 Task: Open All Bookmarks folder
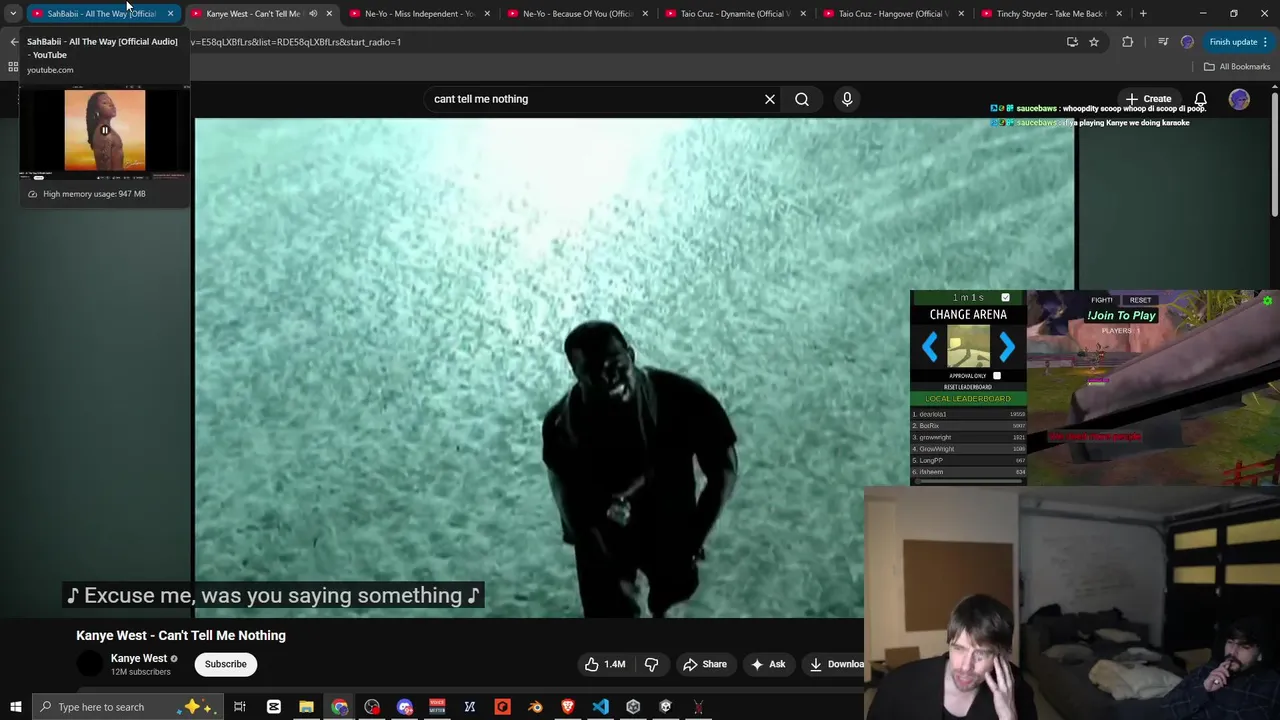click(1237, 66)
